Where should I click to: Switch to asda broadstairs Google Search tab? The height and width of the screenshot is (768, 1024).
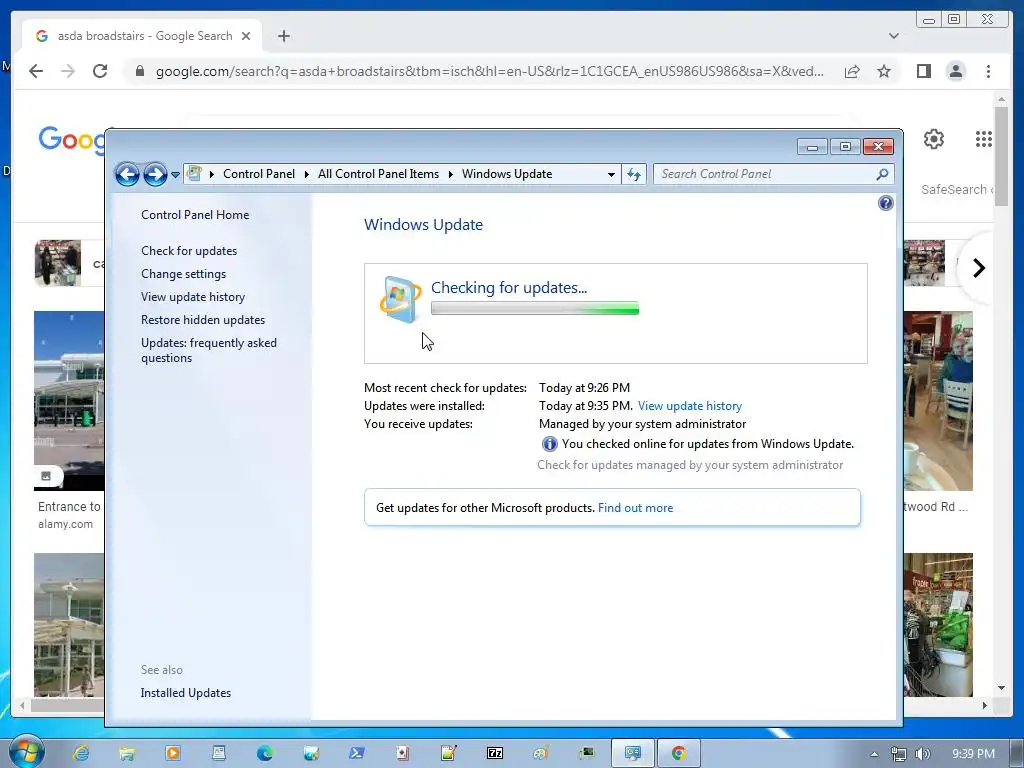(x=144, y=36)
